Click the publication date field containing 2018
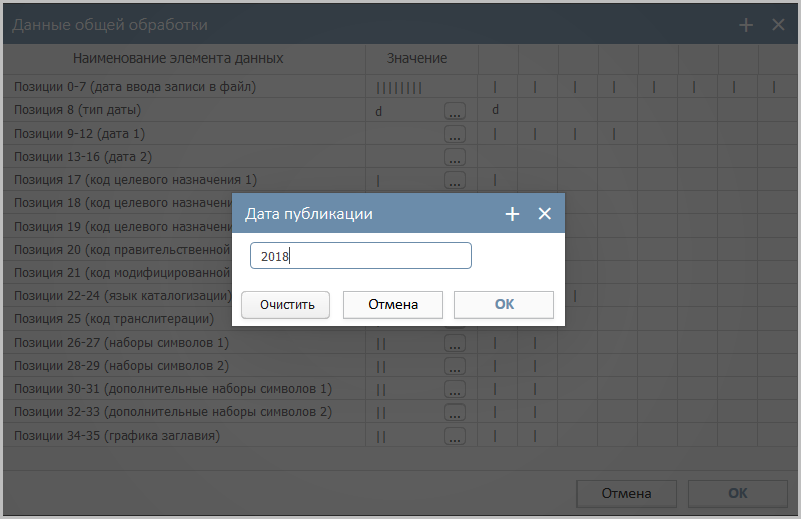 point(360,256)
